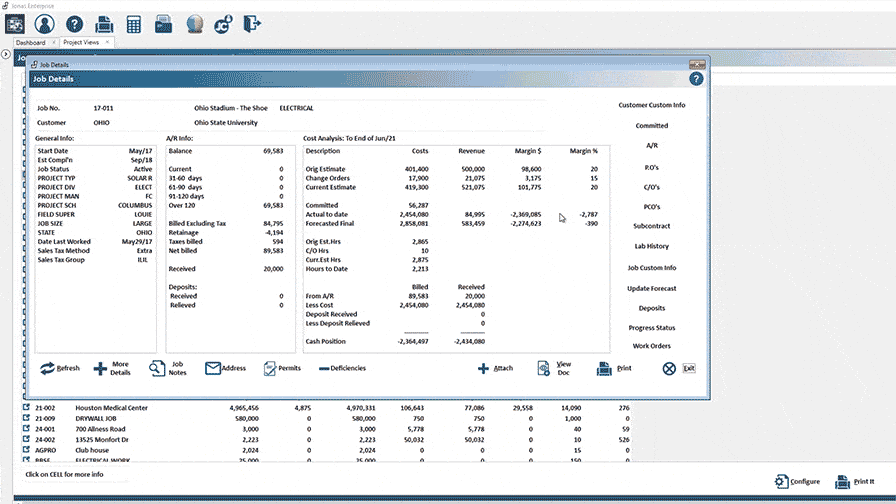Switch to the Project Views tab

81,42
